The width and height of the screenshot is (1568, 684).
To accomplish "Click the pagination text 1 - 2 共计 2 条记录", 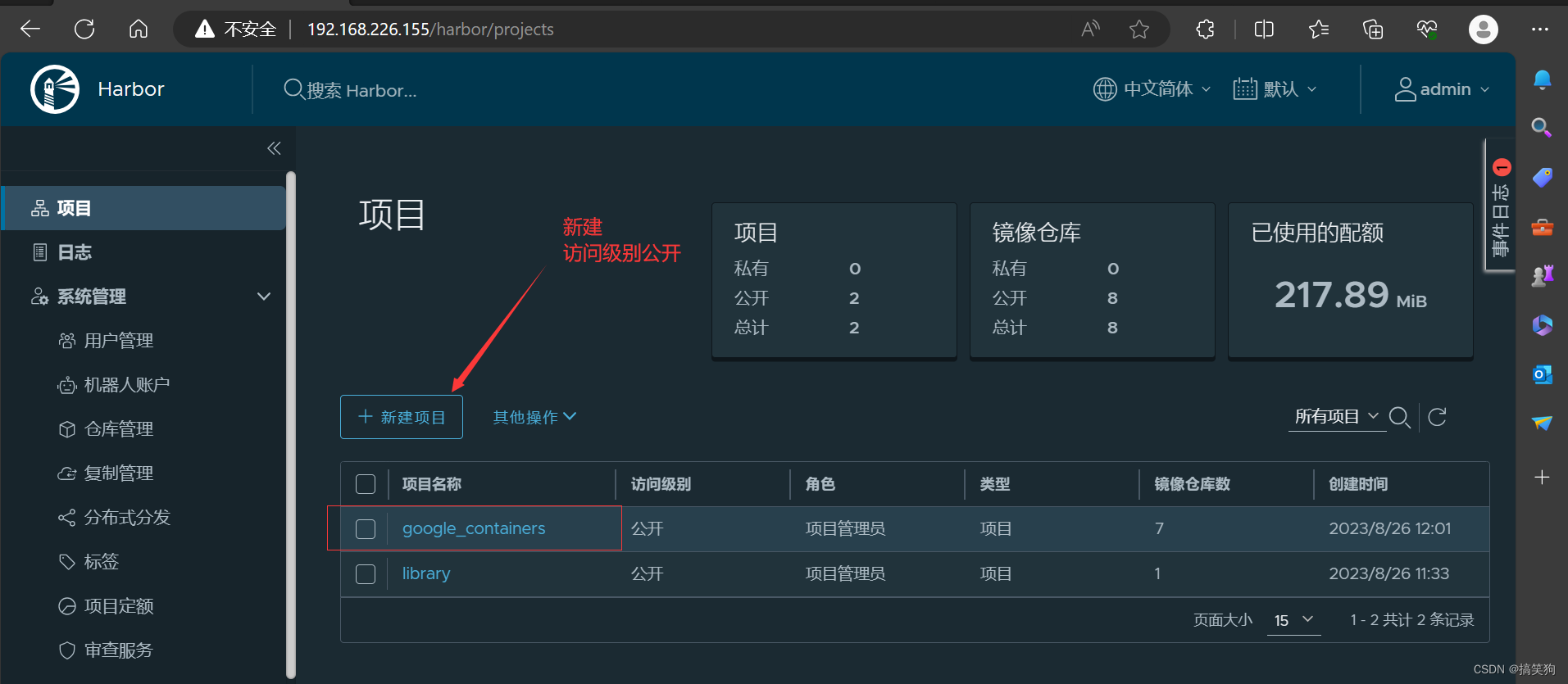I will (1412, 620).
